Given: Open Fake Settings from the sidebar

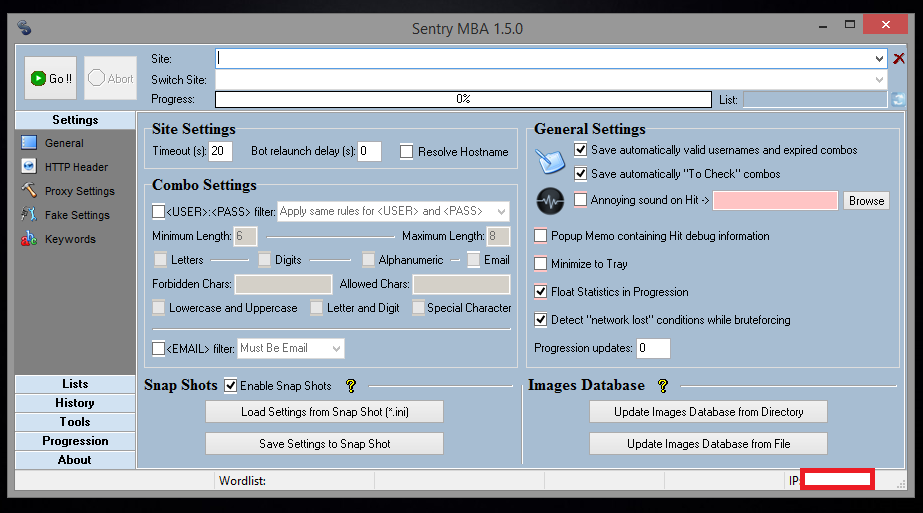Looking at the screenshot, I should pyautogui.click(x=77, y=215).
